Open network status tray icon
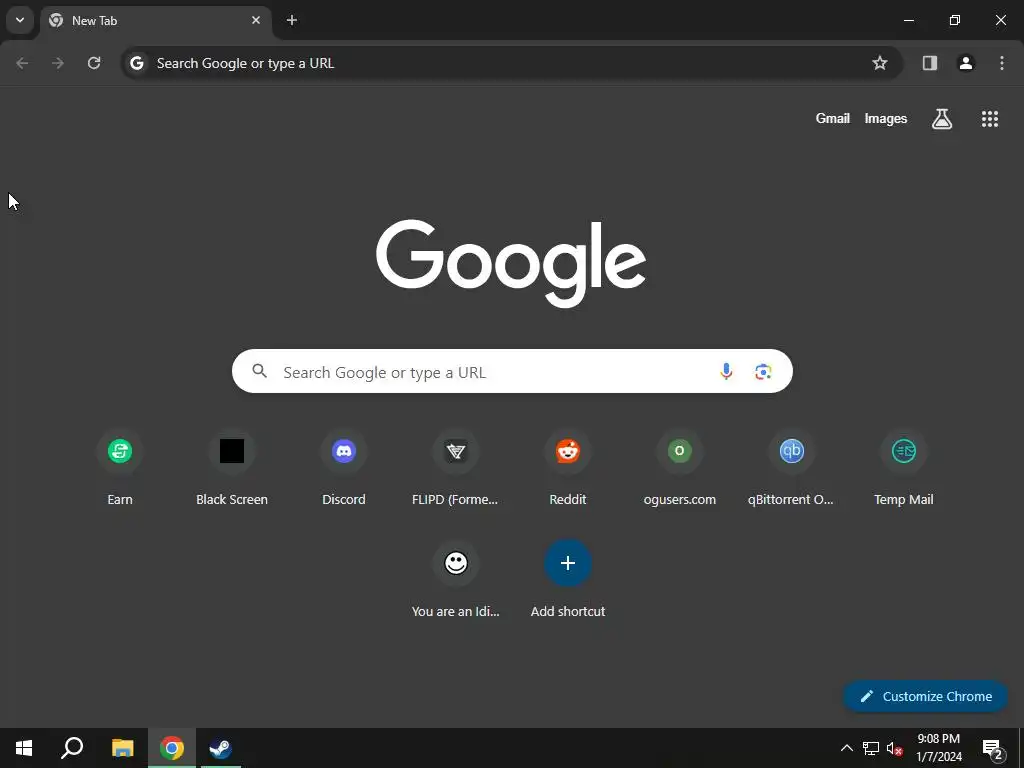The image size is (1024, 768). click(x=871, y=748)
